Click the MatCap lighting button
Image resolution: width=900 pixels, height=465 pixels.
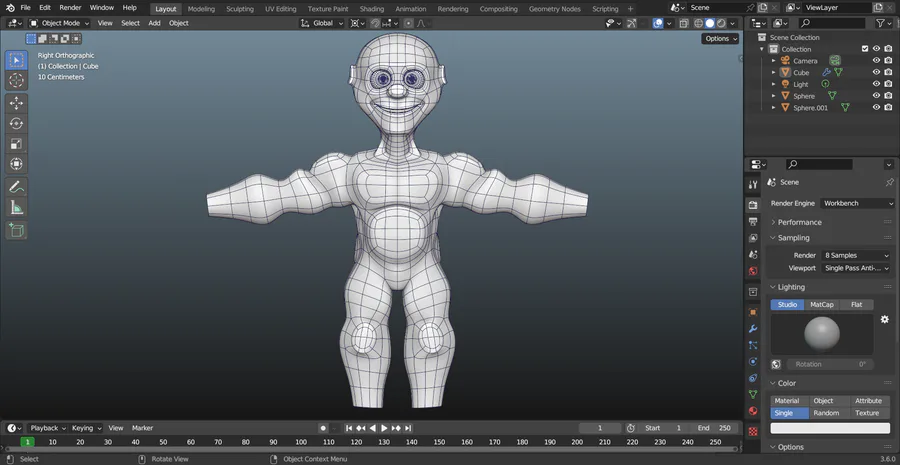coord(822,304)
